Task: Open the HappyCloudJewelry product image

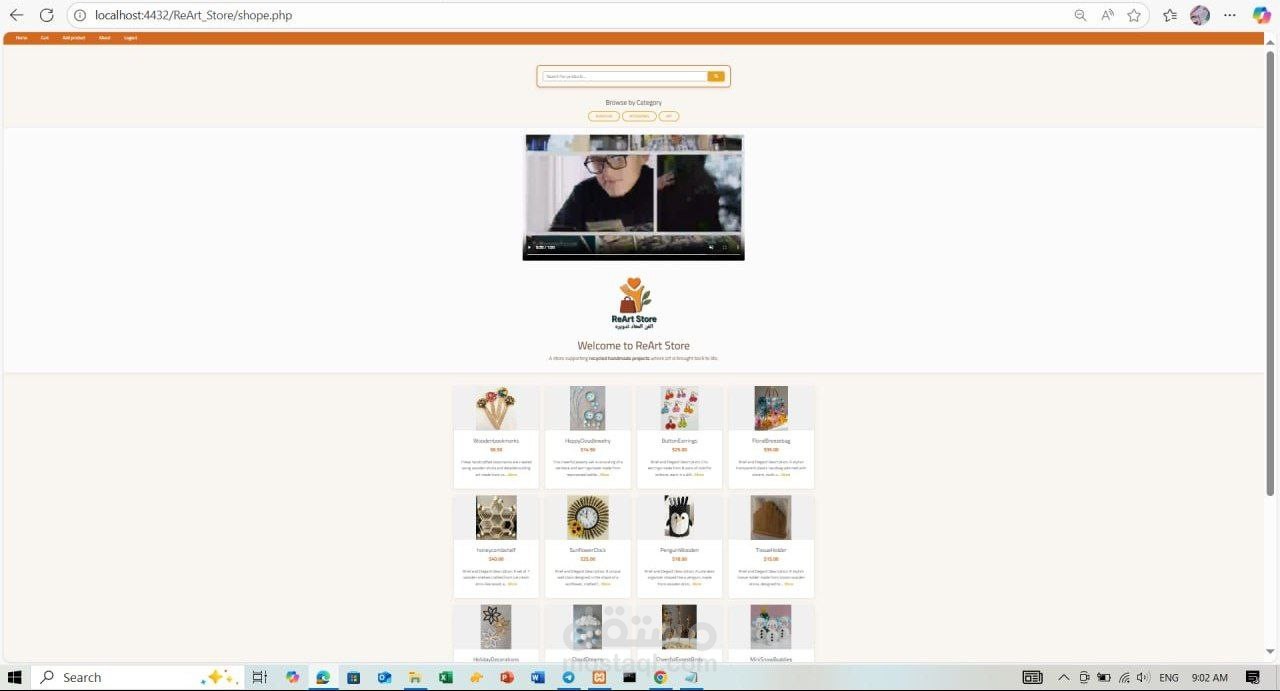Action: coord(588,408)
